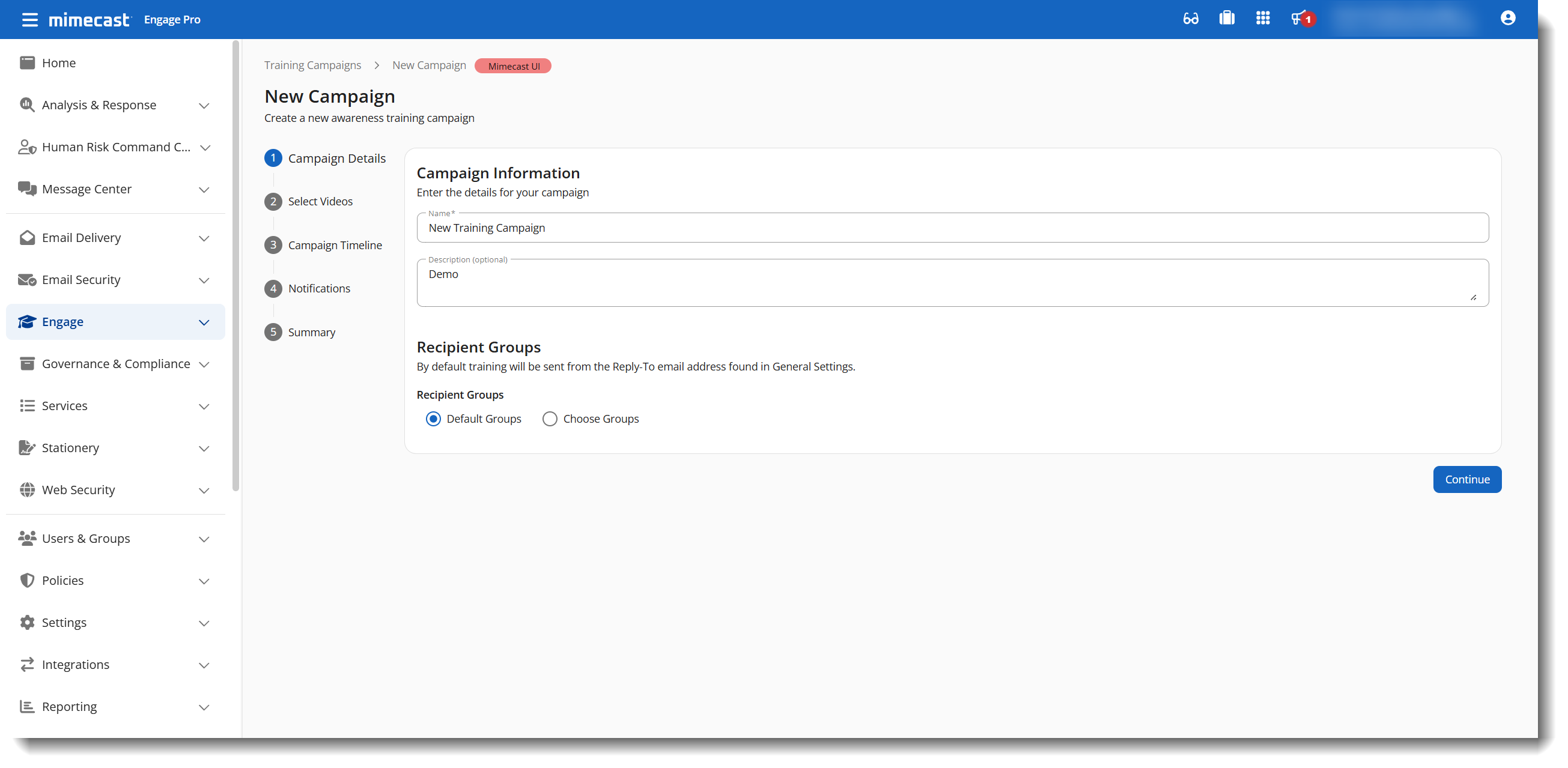Viewport: 1568px width, 768px height.
Task: Open the briefcase icon in the header
Action: tap(1227, 18)
